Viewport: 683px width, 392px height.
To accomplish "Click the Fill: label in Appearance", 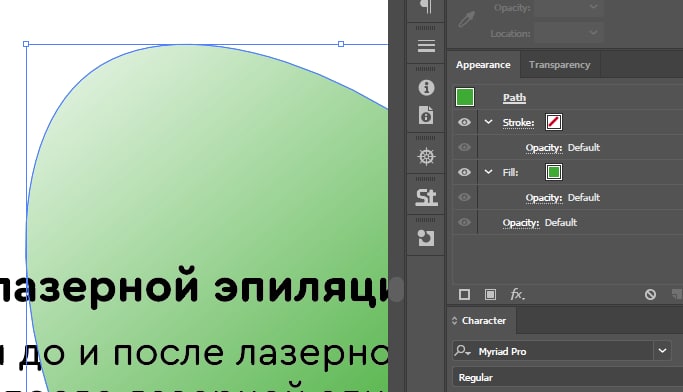I will pyautogui.click(x=511, y=172).
